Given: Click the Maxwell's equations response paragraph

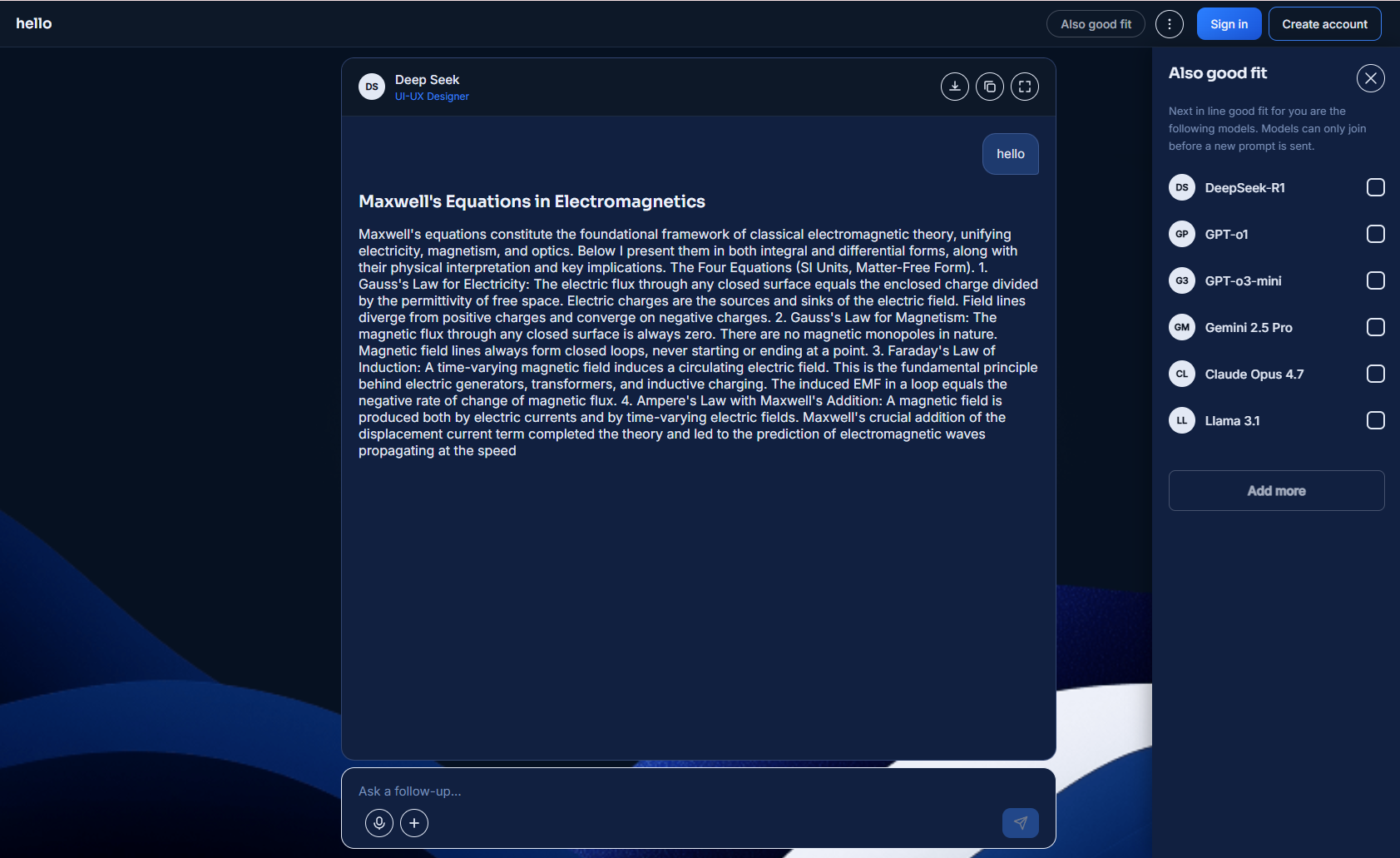Looking at the screenshot, I should tap(699, 343).
